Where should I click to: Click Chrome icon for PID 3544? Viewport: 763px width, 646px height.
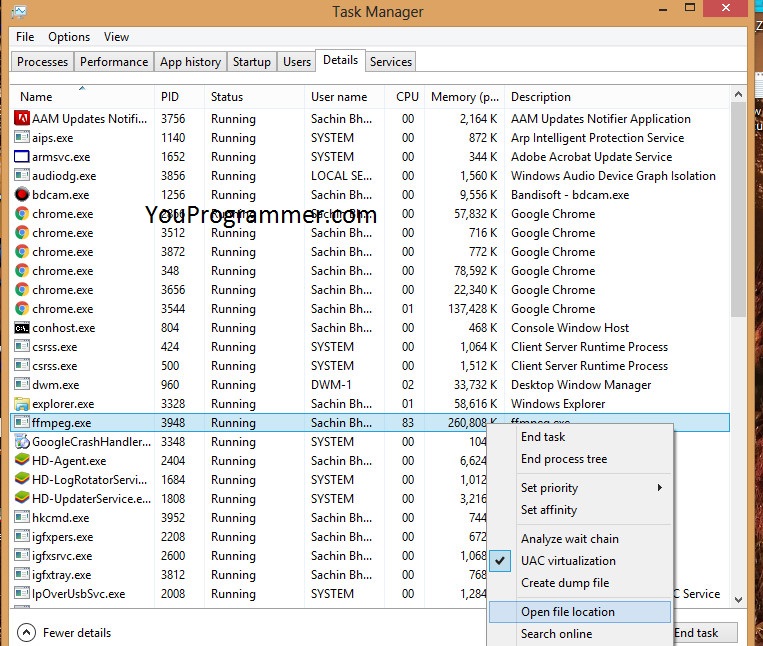pyautogui.click(x=22, y=308)
